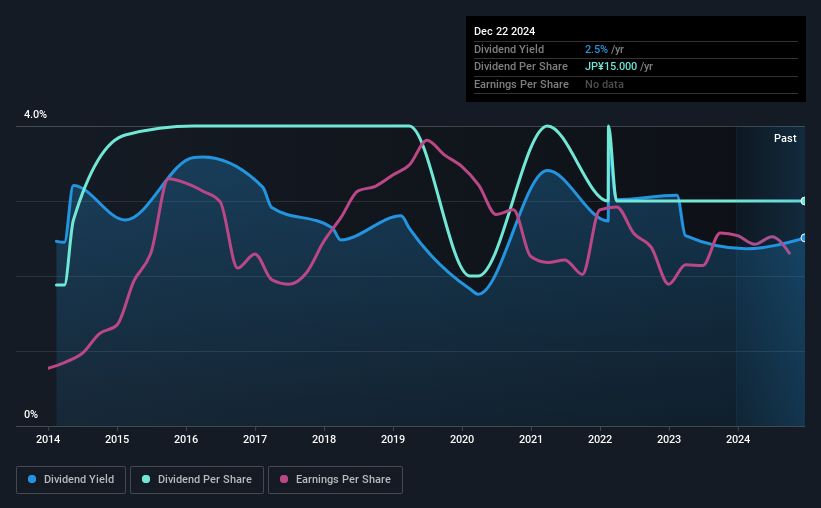Click the teal Dividend Per Share legend dot
This screenshot has width=821, height=508.
146,479
